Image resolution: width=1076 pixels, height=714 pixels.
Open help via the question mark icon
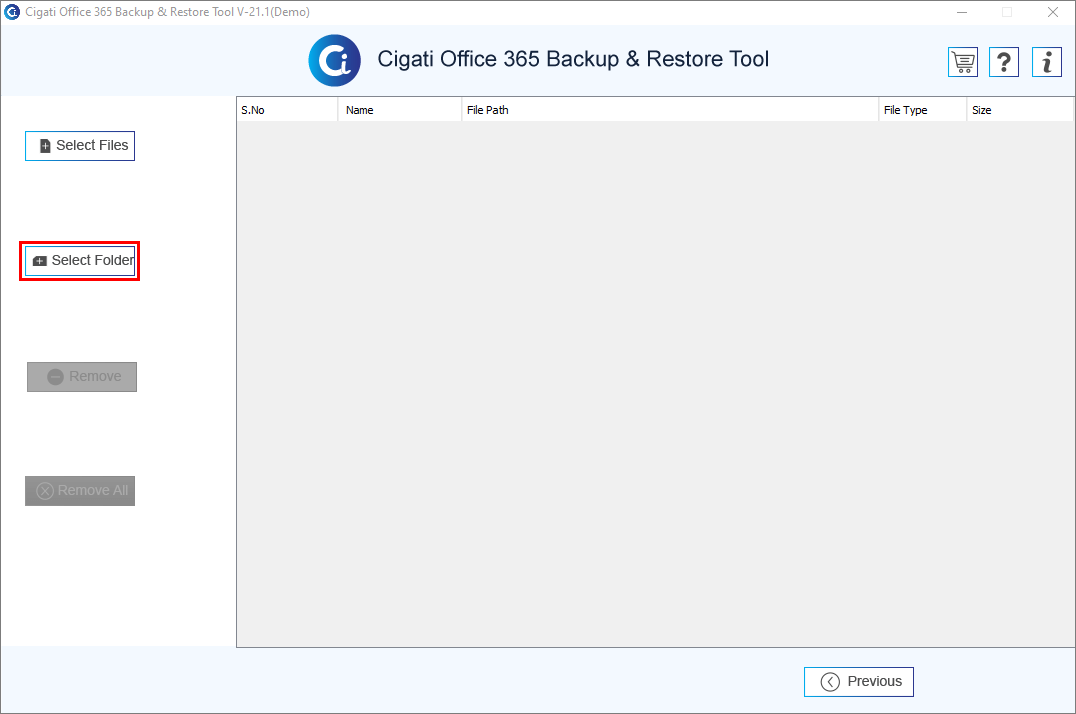coord(1004,62)
